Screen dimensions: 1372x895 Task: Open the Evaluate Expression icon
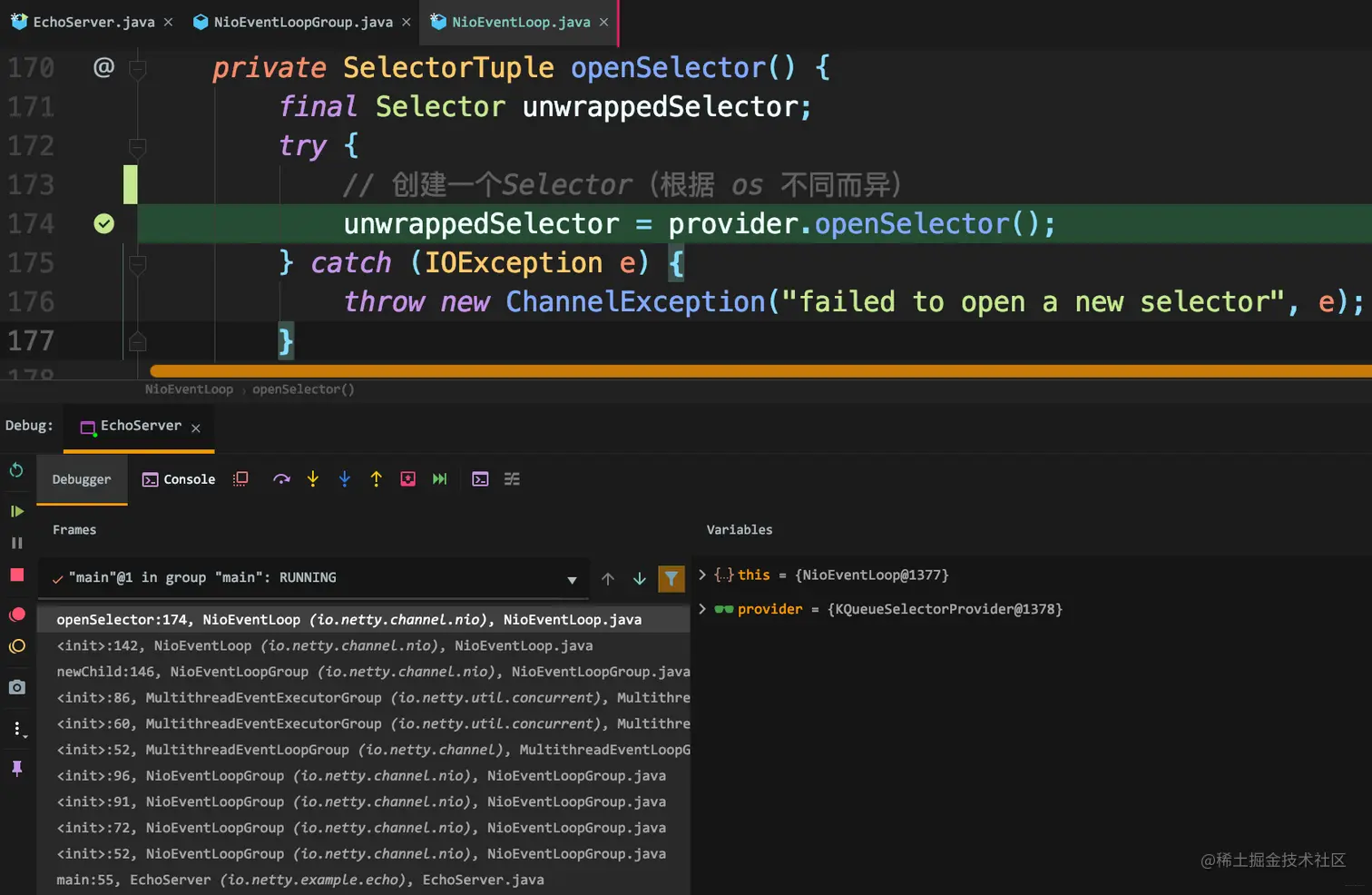click(481, 479)
